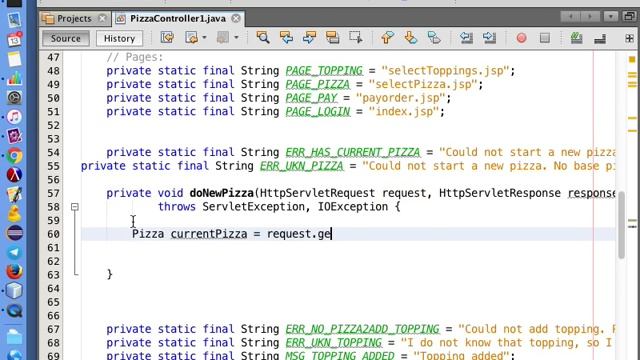This screenshot has height=360, width=640.
Task: Click on PAGE_LOGIN constant name
Action: [318, 111]
